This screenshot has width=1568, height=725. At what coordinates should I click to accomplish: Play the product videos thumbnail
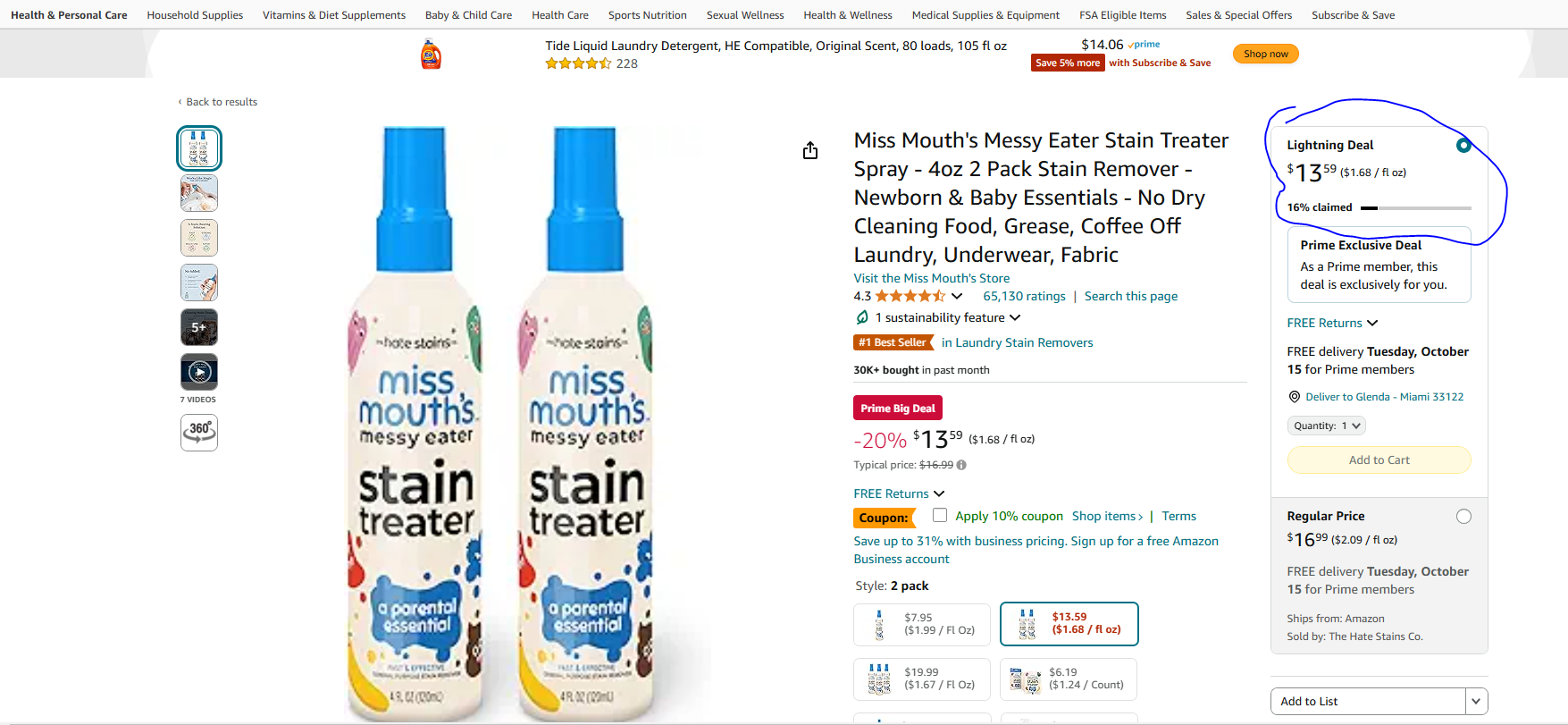click(x=199, y=372)
